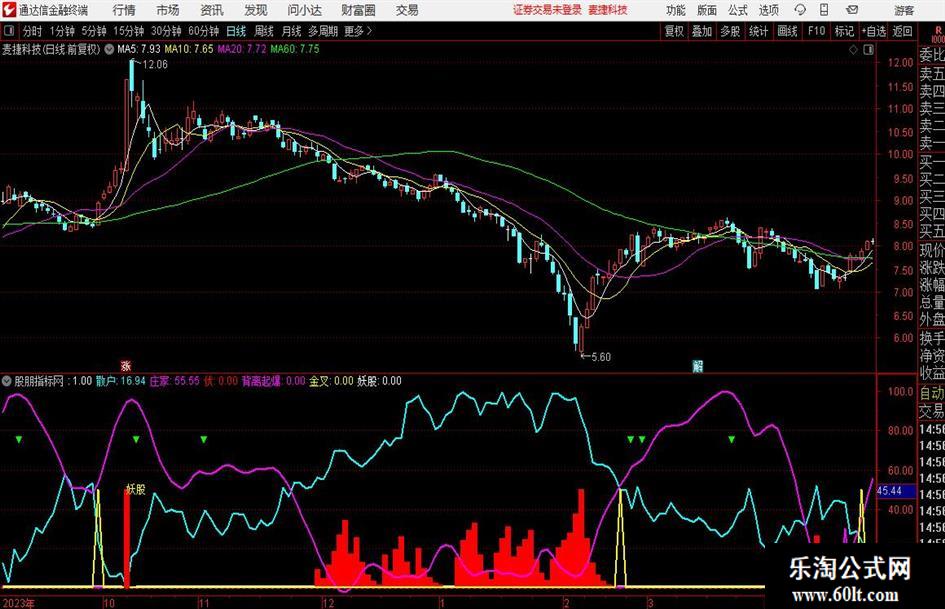Image resolution: width=945 pixels, height=609 pixels.
Task: Click the 妖股 signal label on indicator
Action: 136,489
